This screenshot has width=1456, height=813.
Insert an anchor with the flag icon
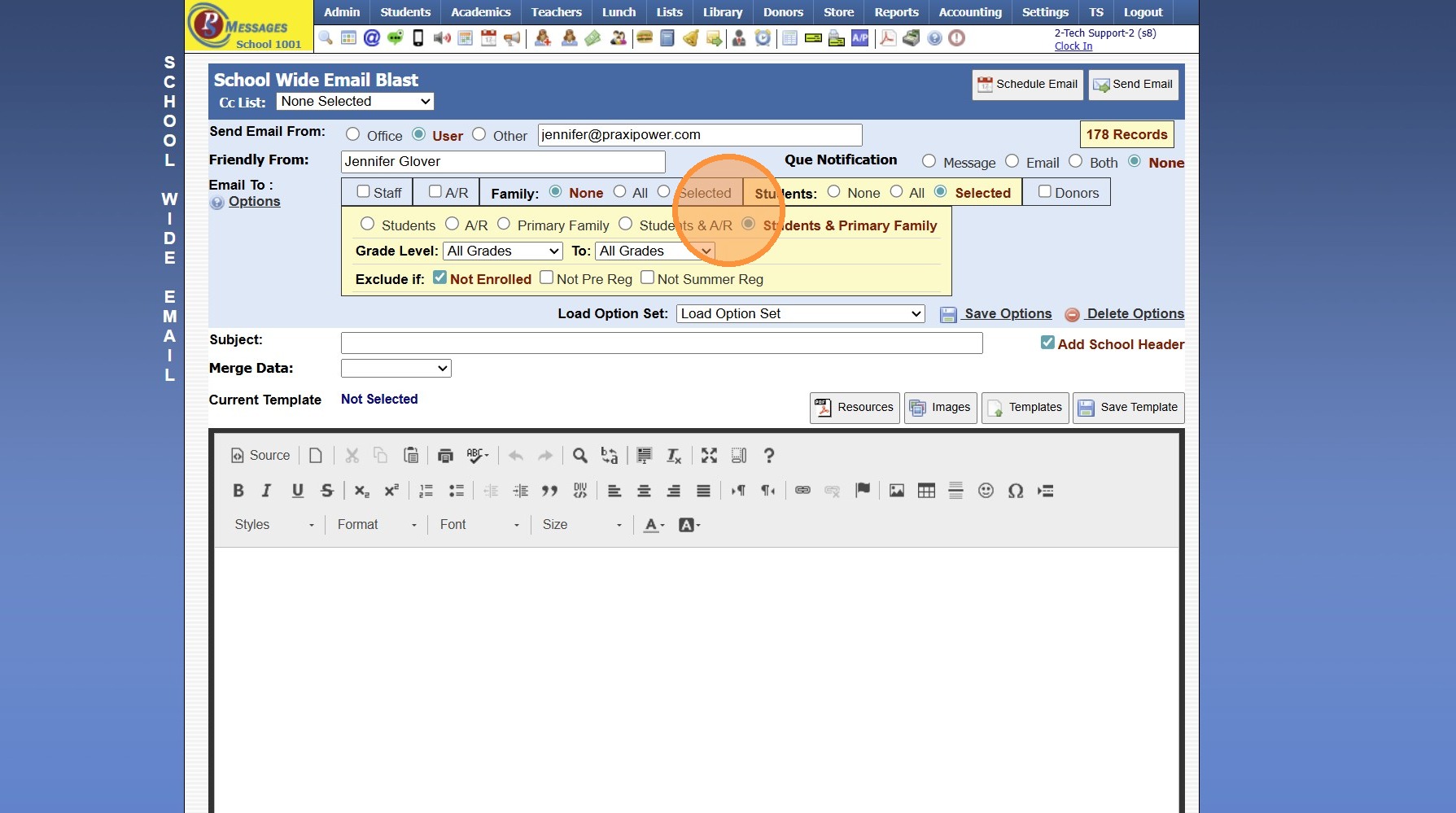tap(863, 491)
